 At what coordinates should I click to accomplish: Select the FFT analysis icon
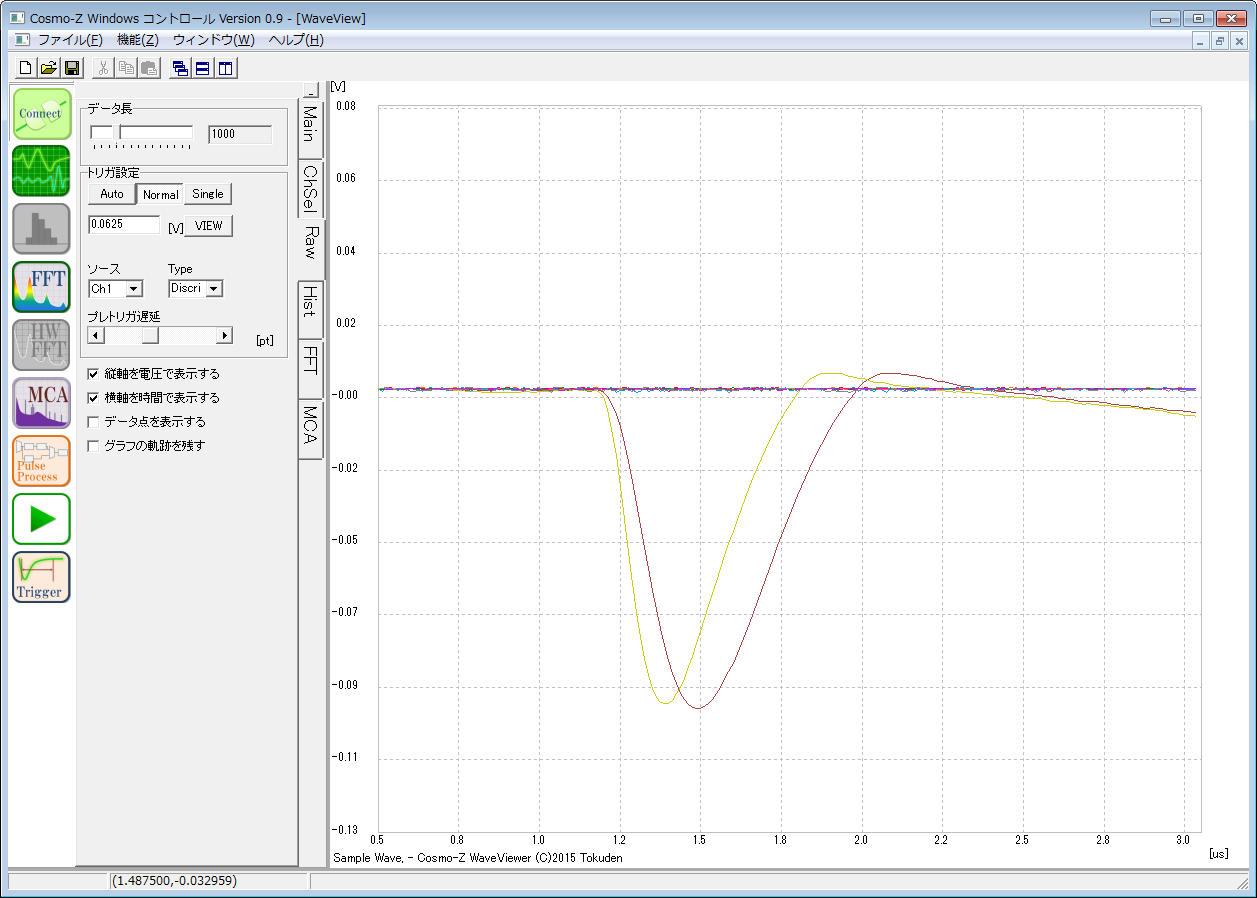(x=41, y=286)
